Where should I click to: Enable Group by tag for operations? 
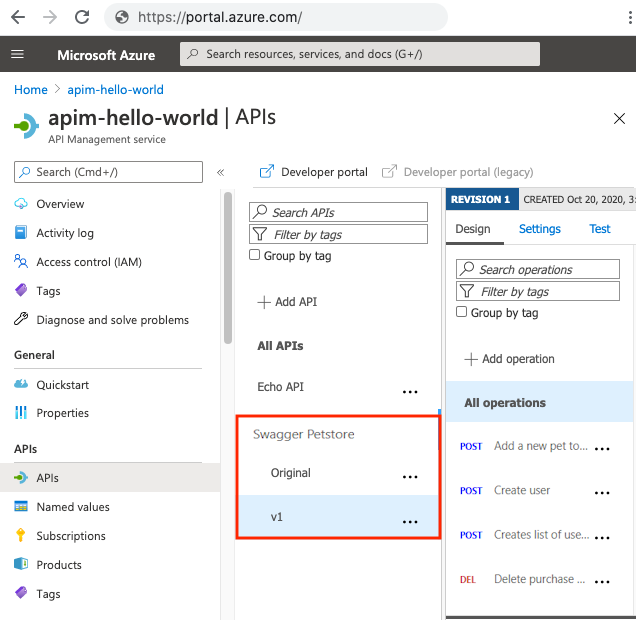point(462,312)
